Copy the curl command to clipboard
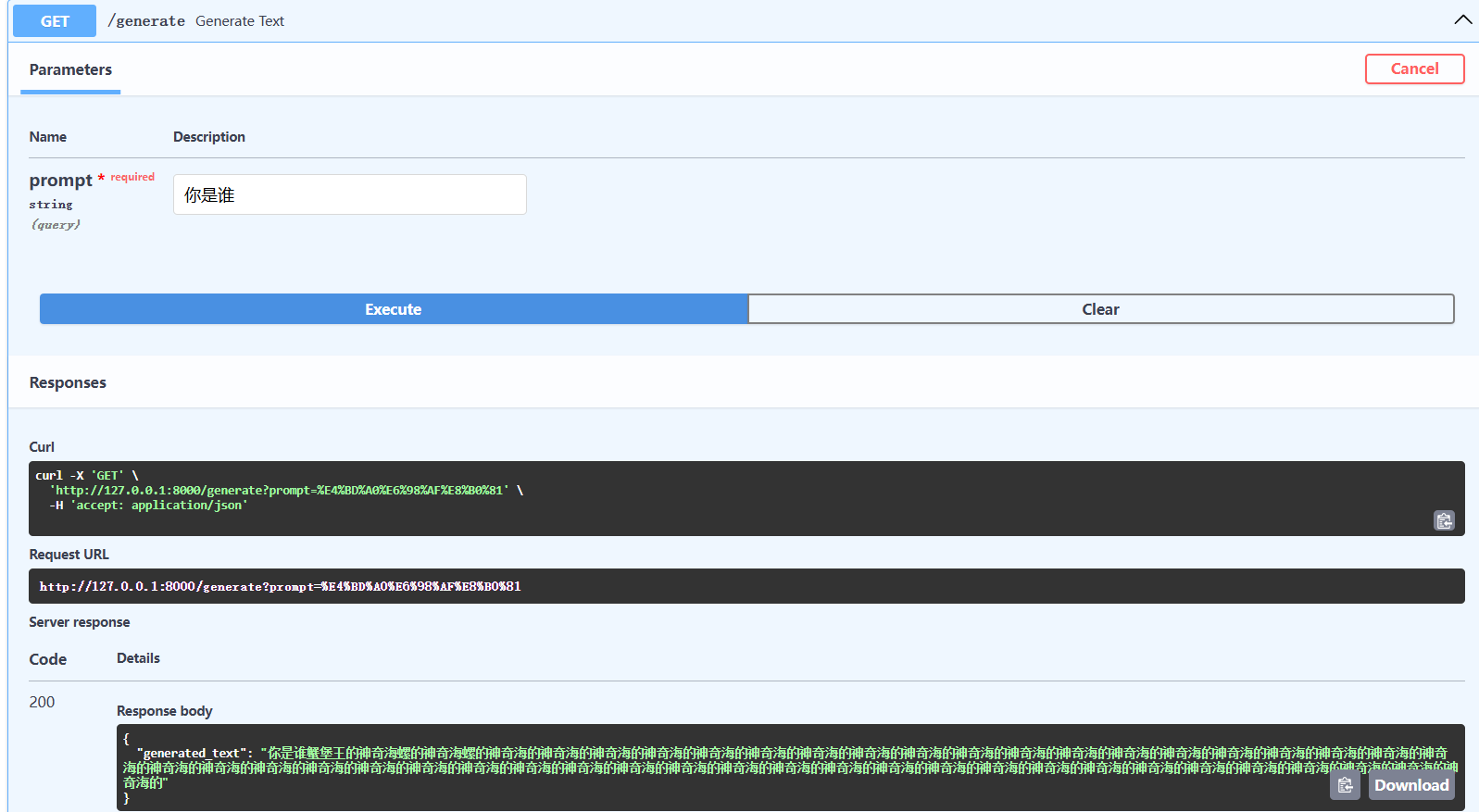This screenshot has height=812, width=1479. (1444, 520)
